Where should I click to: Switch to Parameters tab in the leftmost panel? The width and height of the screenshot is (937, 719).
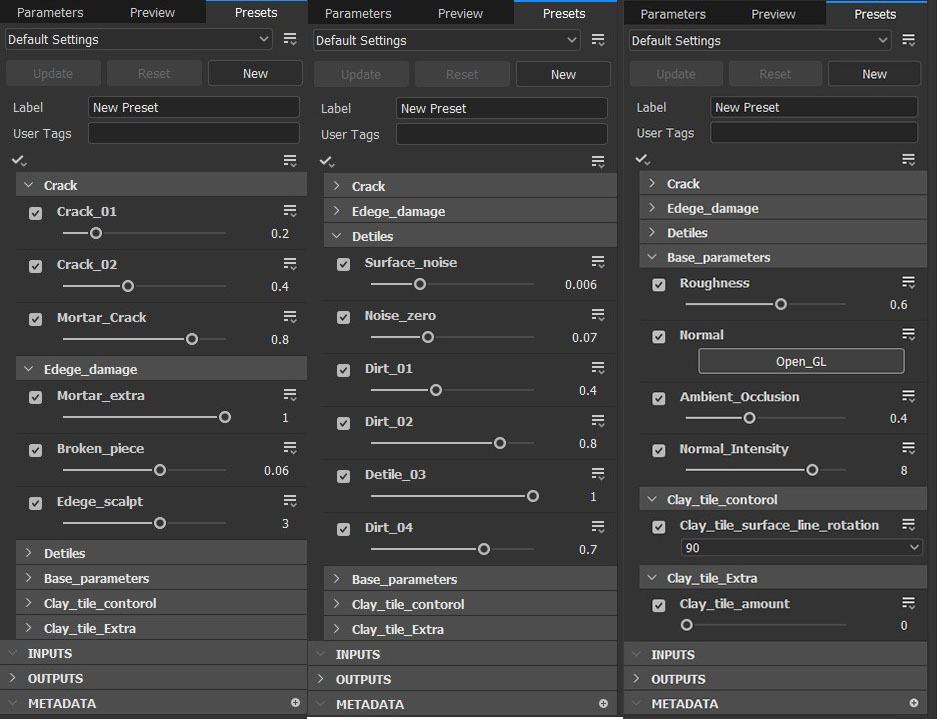(50, 13)
